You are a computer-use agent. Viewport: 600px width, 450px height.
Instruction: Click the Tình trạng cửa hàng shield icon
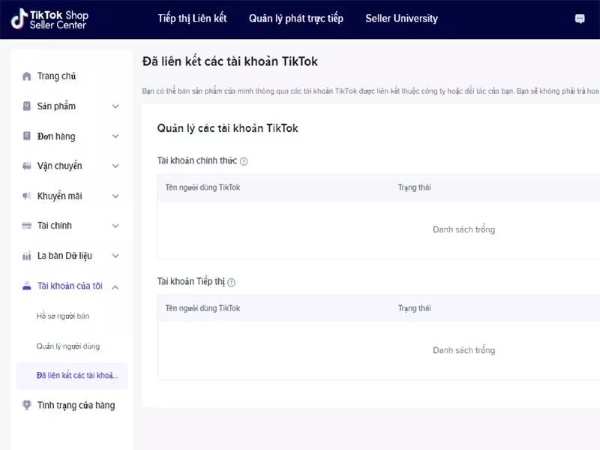tap(27, 404)
